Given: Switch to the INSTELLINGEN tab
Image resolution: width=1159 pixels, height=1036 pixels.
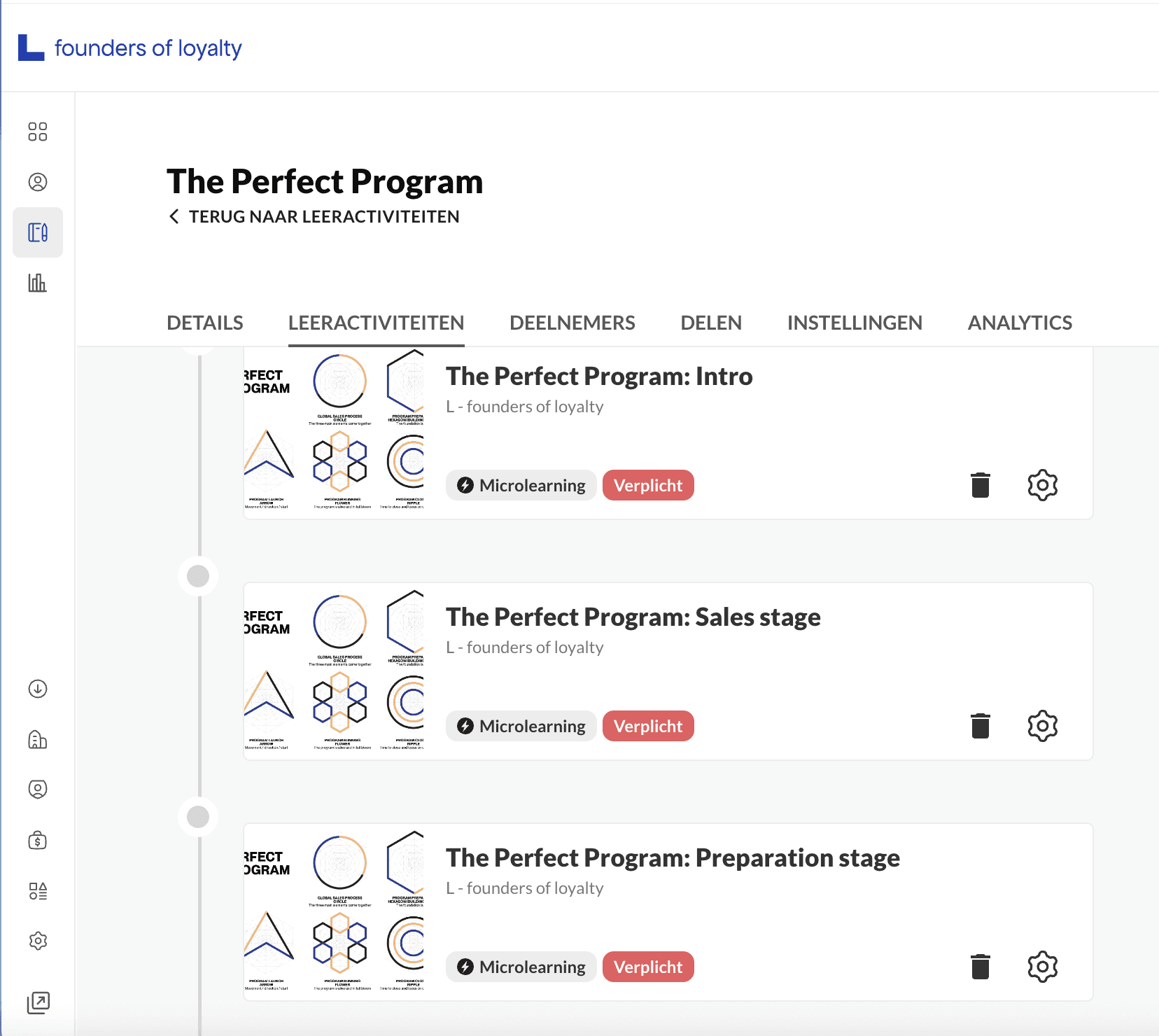Looking at the screenshot, I should click(855, 323).
